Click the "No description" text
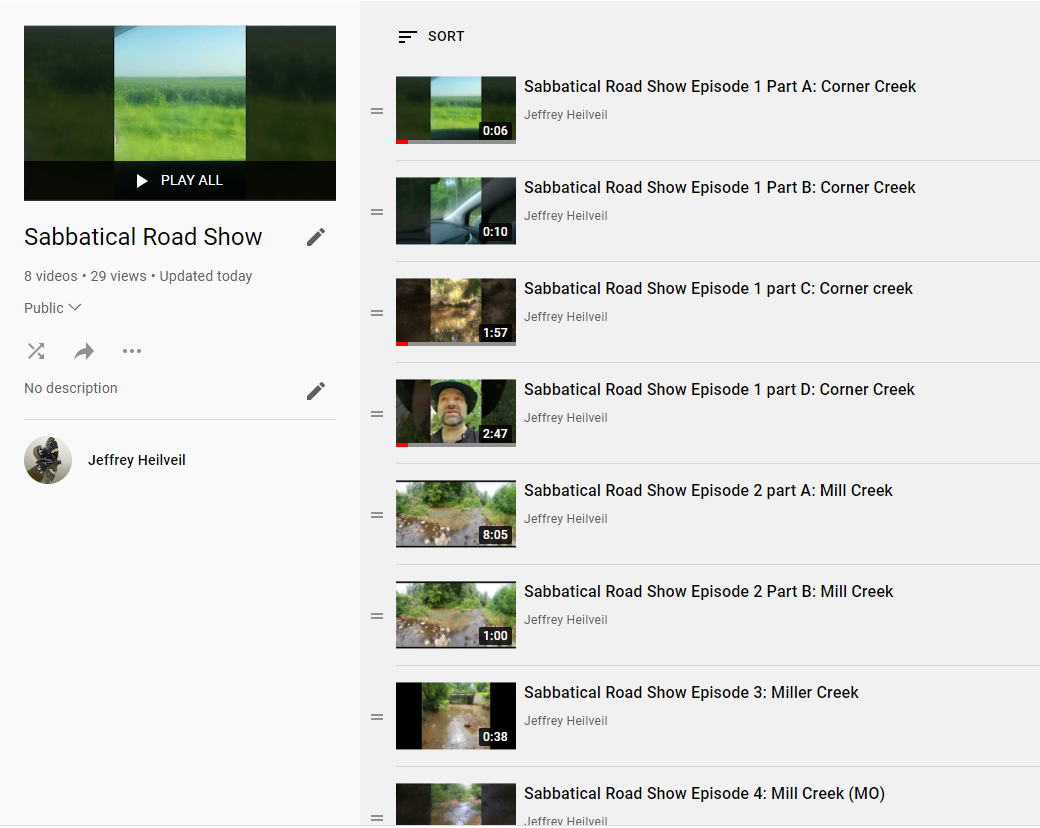This screenshot has height=828, width=1040. 71,388
